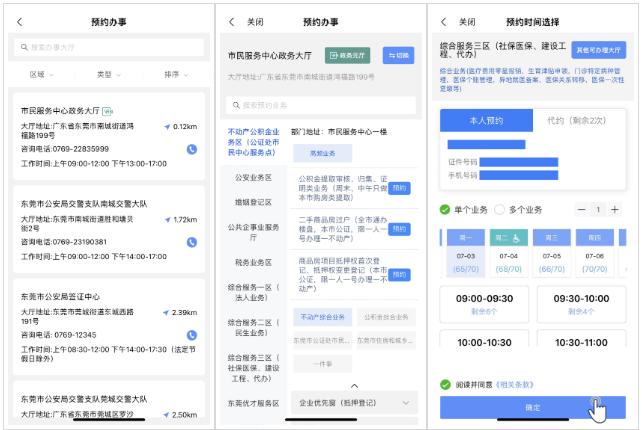This screenshot has height=430, width=642.
Task: Navigate via 1.72km location arrow
Action: 167,220
